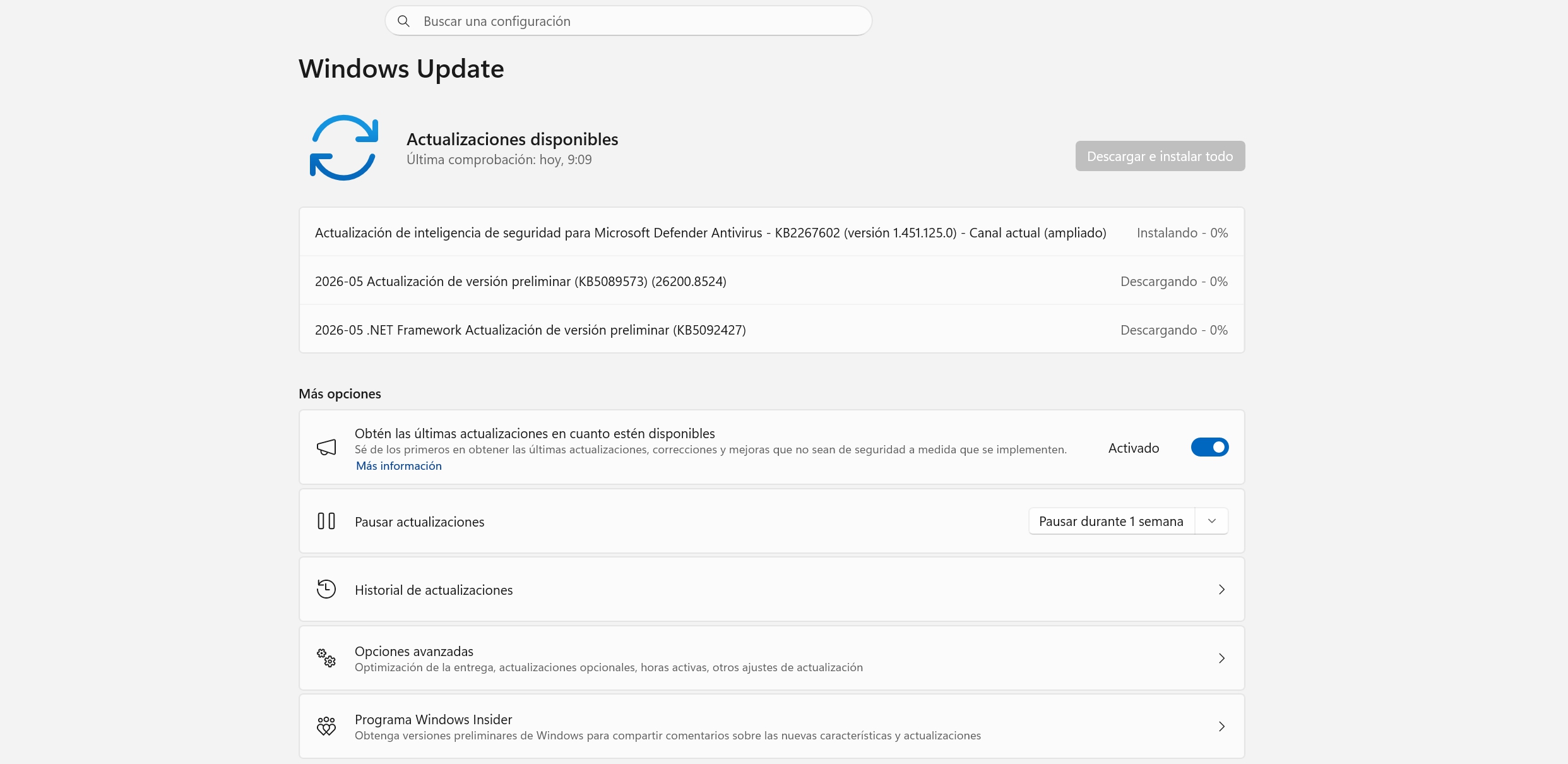Click the Obtenga versiones preliminares description text

(x=668, y=736)
